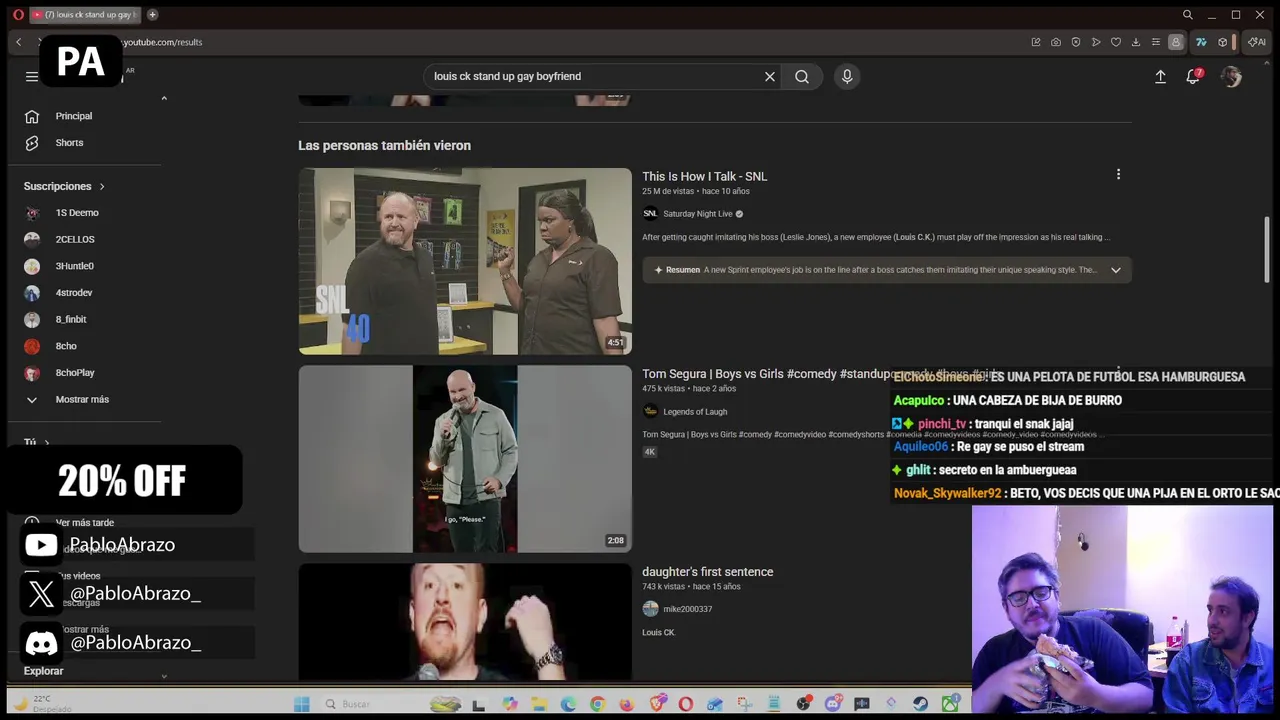Open Opera snapshot camera tool
This screenshot has height=720, width=1280.
tap(1055, 42)
